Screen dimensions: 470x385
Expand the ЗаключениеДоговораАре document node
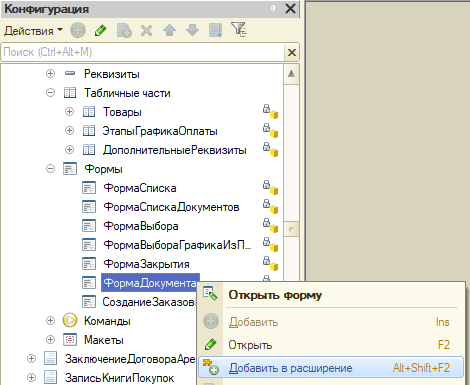point(31,359)
